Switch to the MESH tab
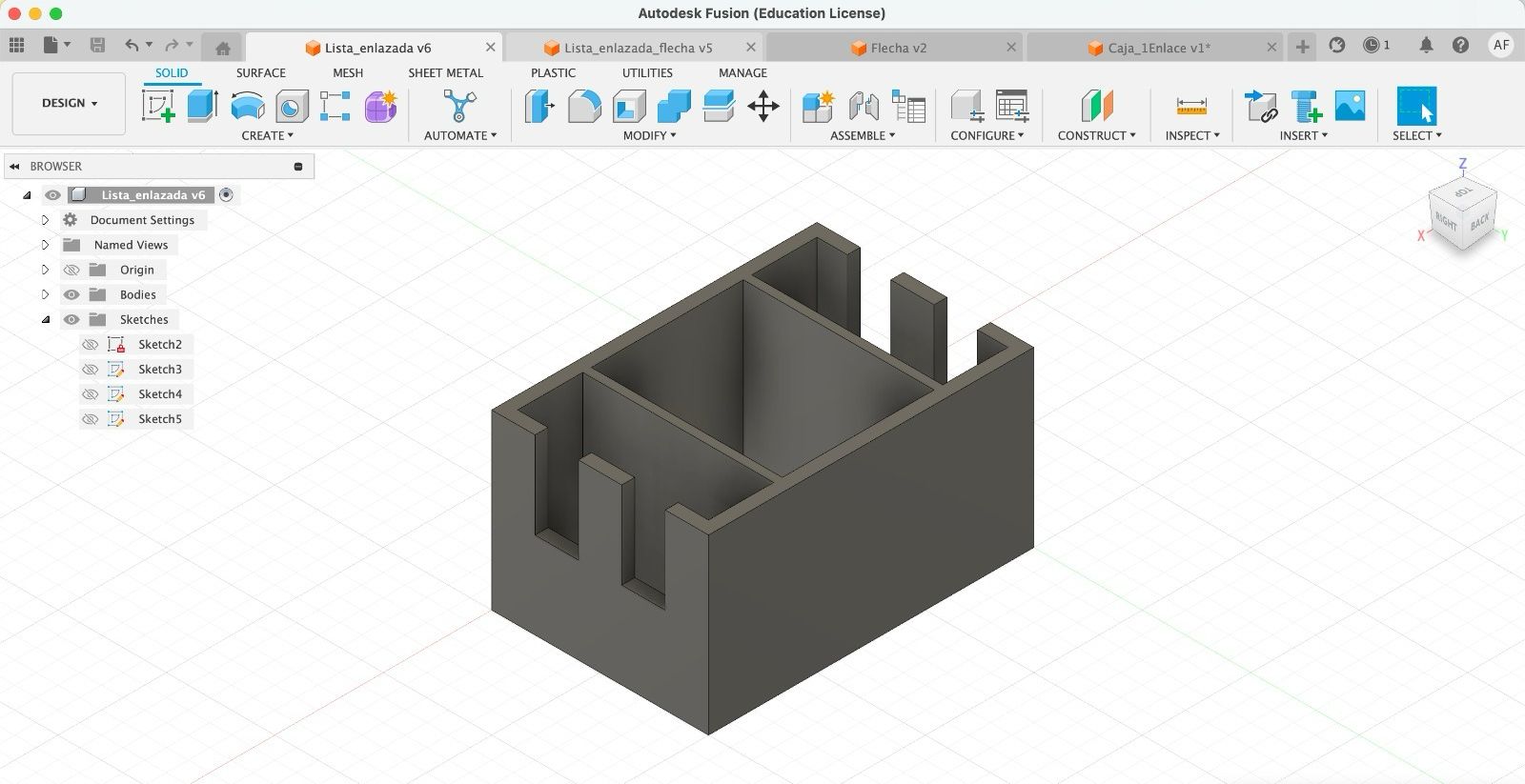1525x784 pixels. point(347,72)
